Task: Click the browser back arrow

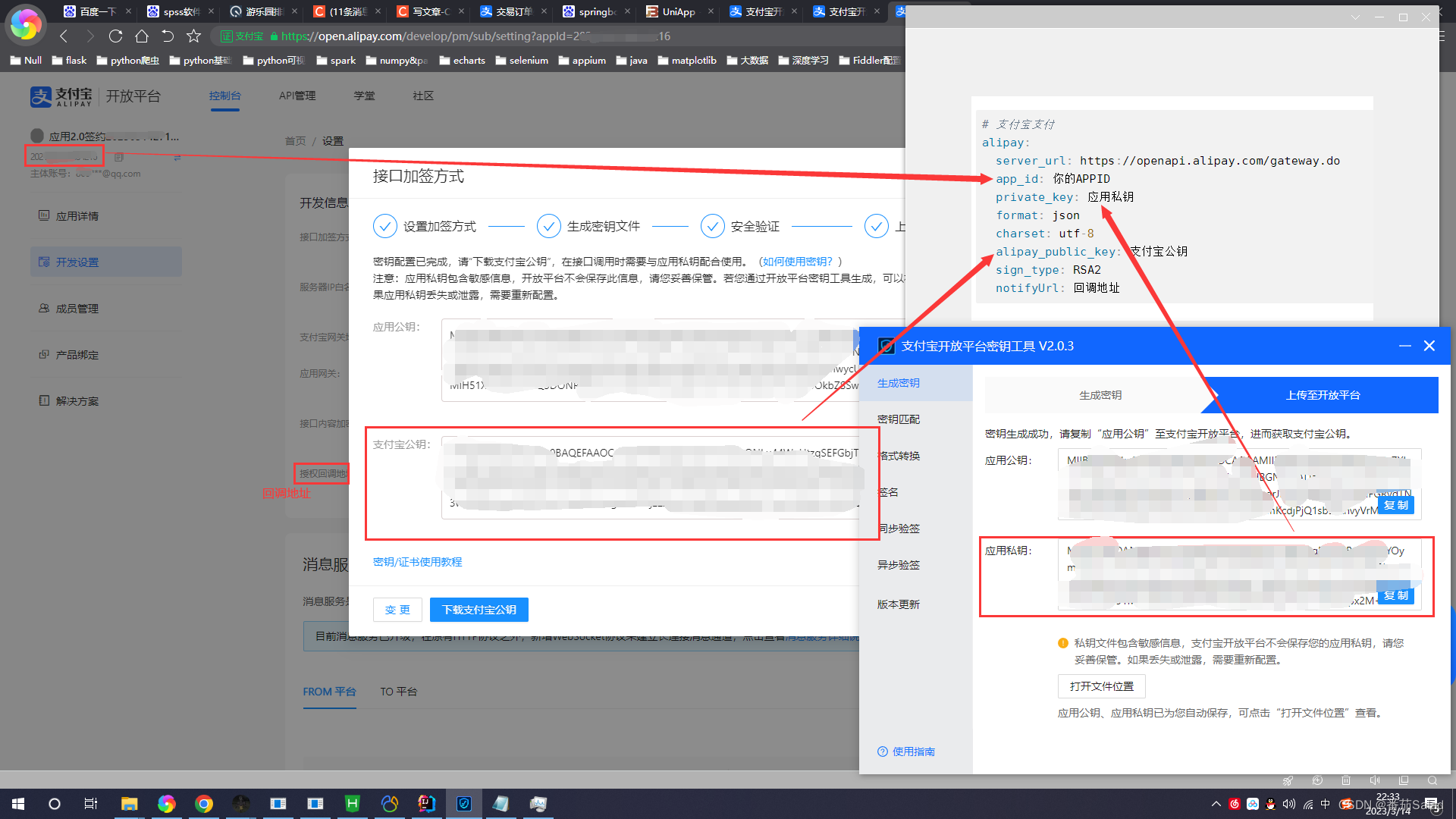Action: 64,36
